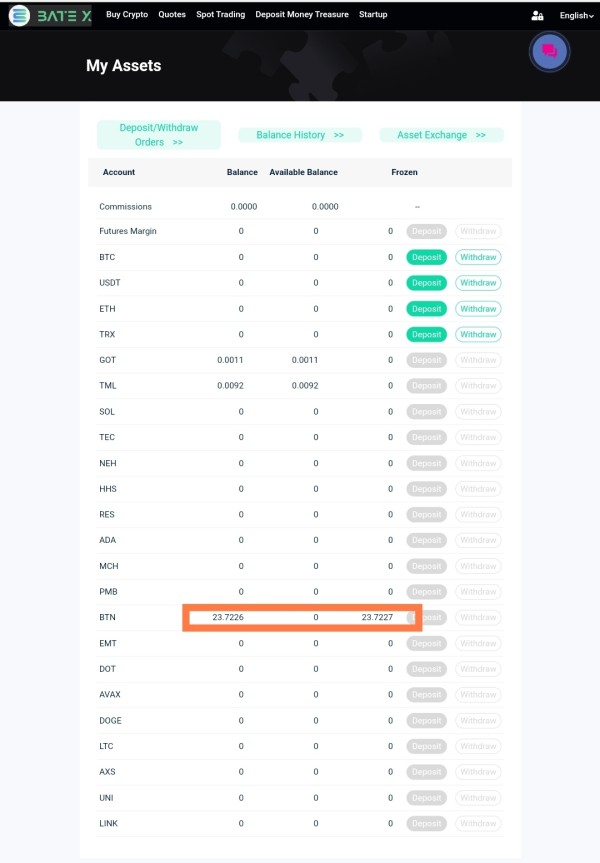600x863 pixels.
Task: Go to Buy Crypto menu
Action: pyautogui.click(x=127, y=14)
